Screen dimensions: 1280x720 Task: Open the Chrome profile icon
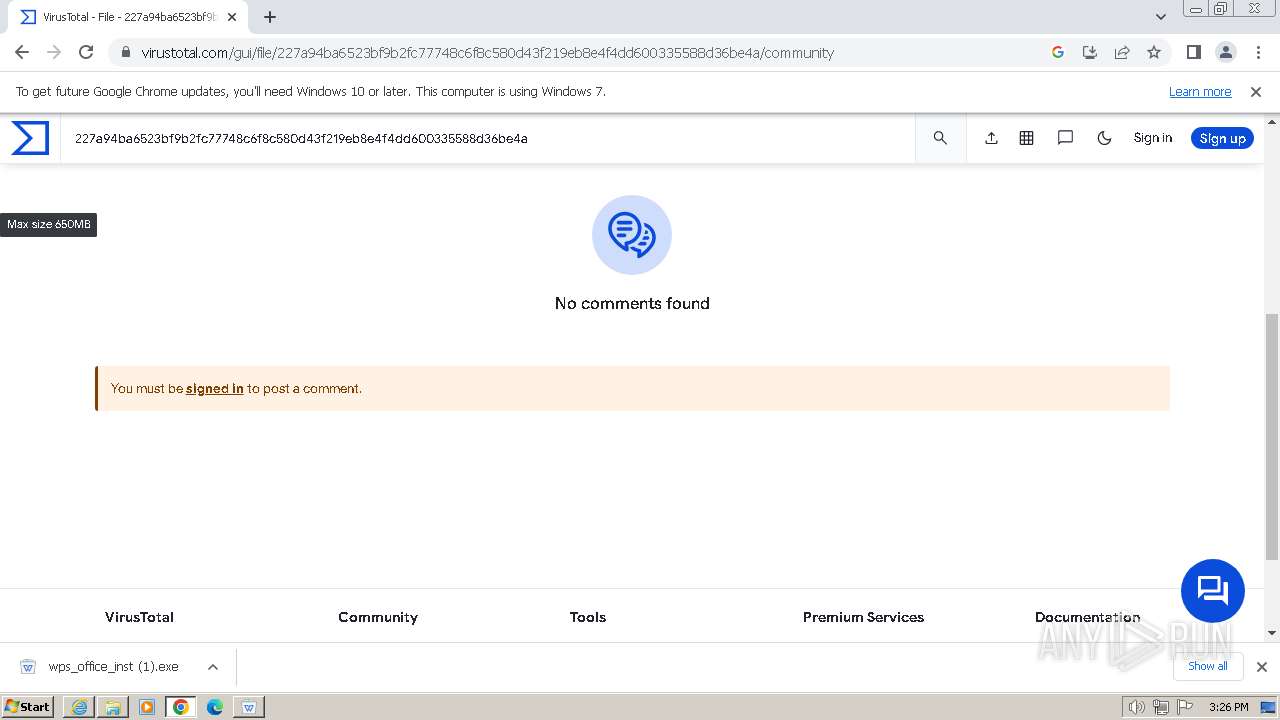pos(1225,52)
